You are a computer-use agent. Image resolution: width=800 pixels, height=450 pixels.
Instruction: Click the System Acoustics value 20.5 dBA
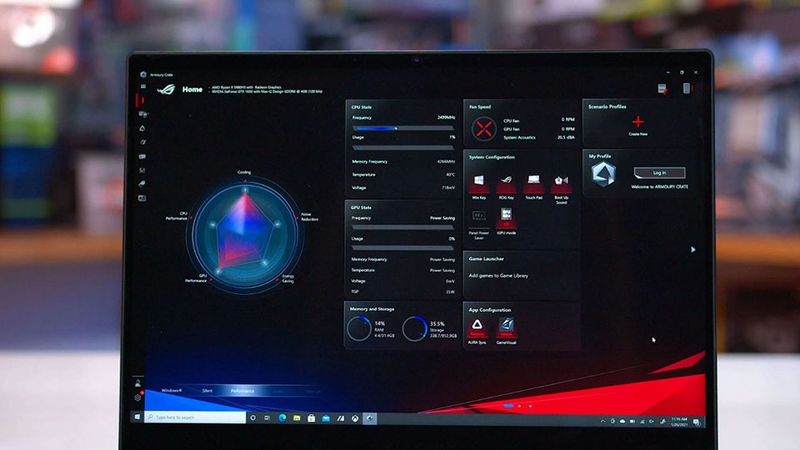[x=566, y=137]
